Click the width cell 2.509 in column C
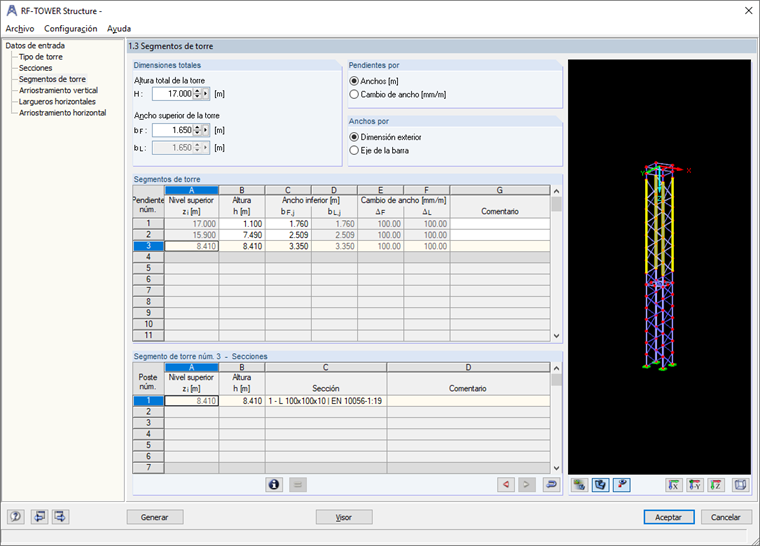 pos(288,235)
